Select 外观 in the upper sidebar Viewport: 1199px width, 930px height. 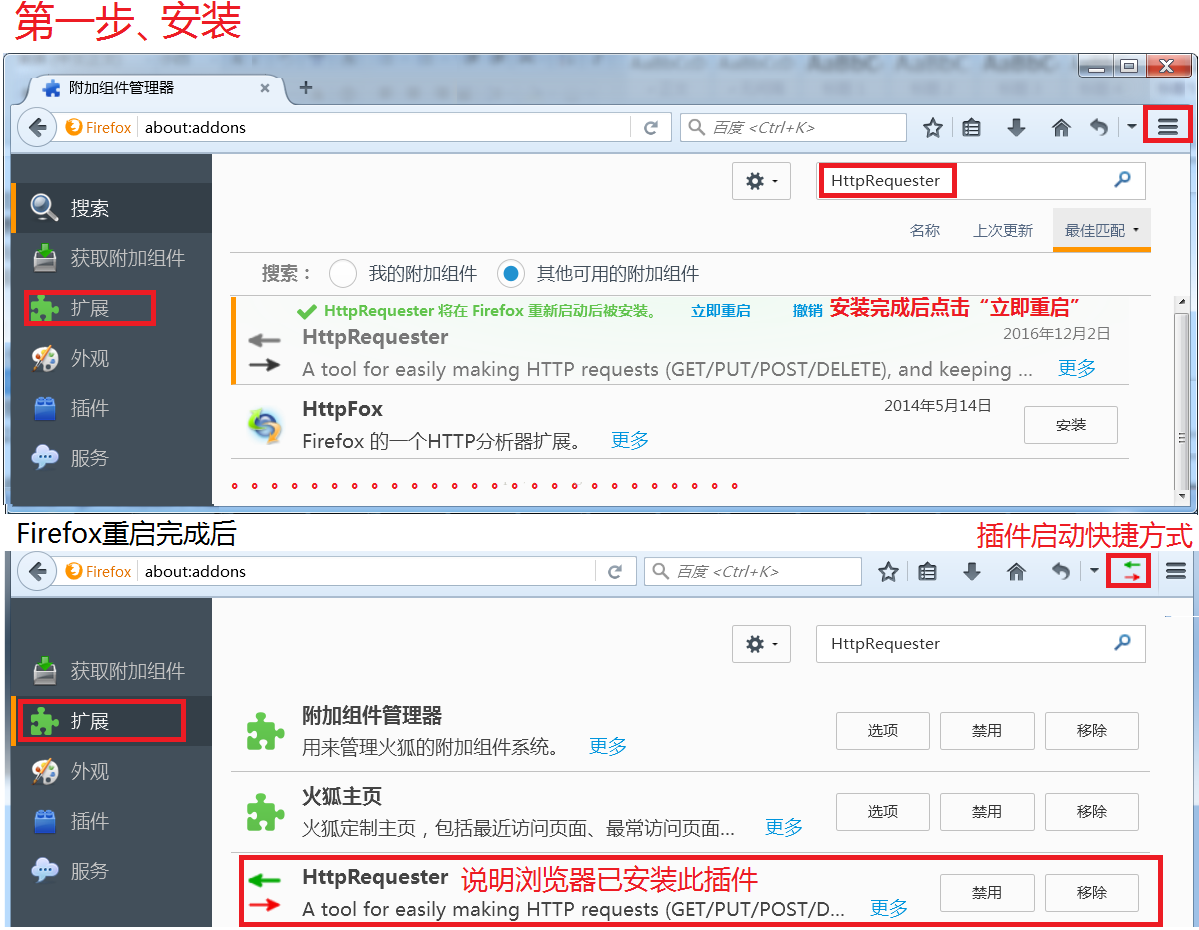click(x=112, y=358)
